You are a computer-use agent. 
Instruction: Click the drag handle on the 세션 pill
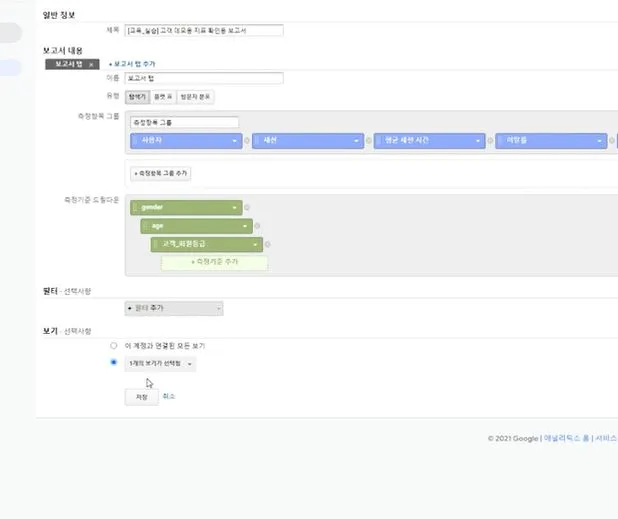click(257, 140)
